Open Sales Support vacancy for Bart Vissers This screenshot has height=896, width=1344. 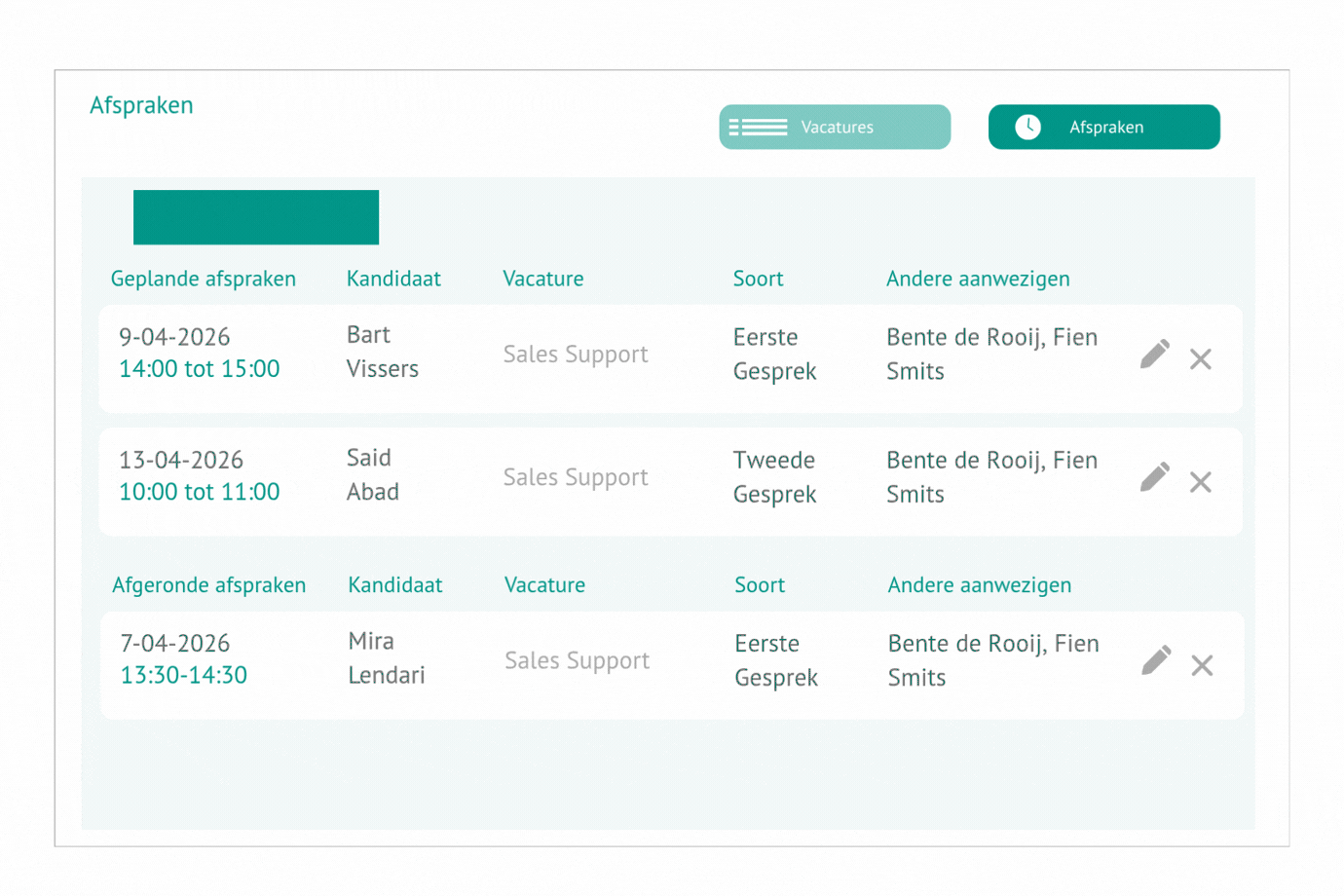576,355
